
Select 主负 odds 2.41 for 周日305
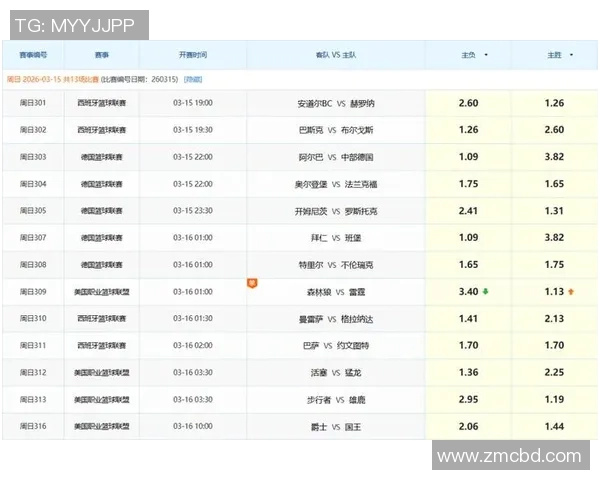[469, 211]
